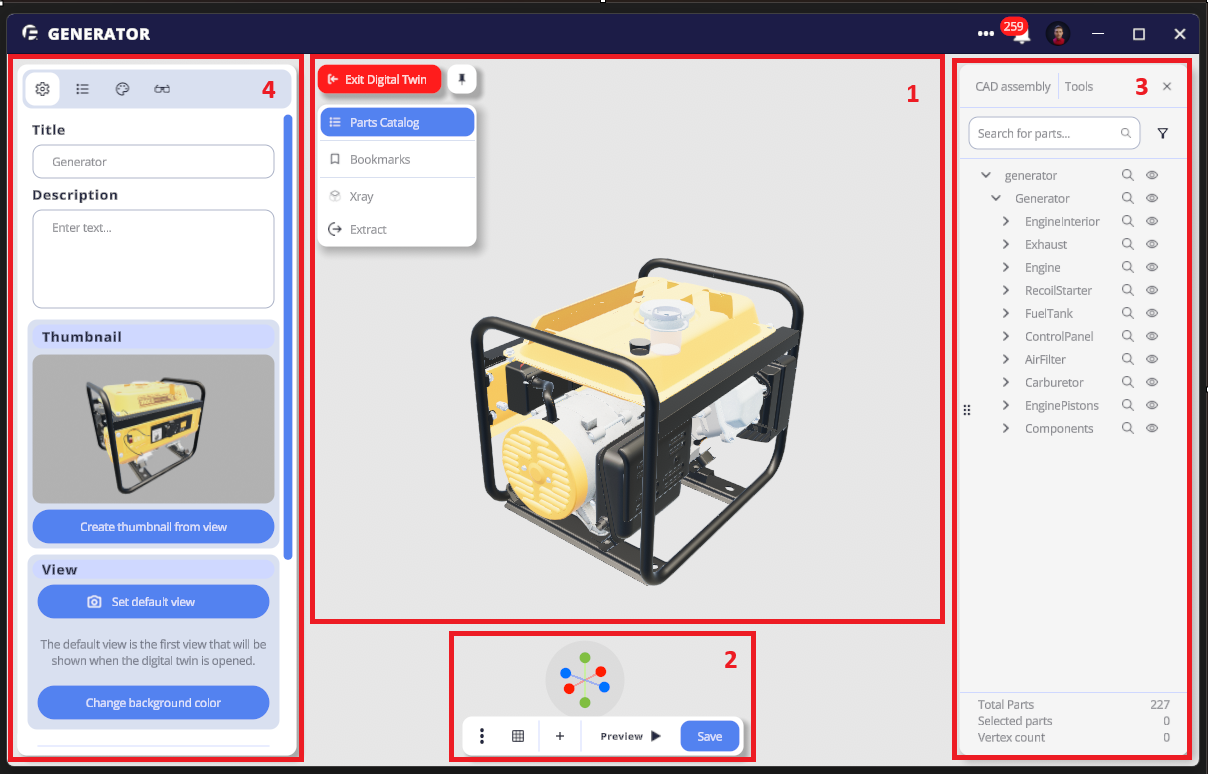Expand the AirFilter tree node
Viewport: 1208px width, 774px height.
point(1006,359)
